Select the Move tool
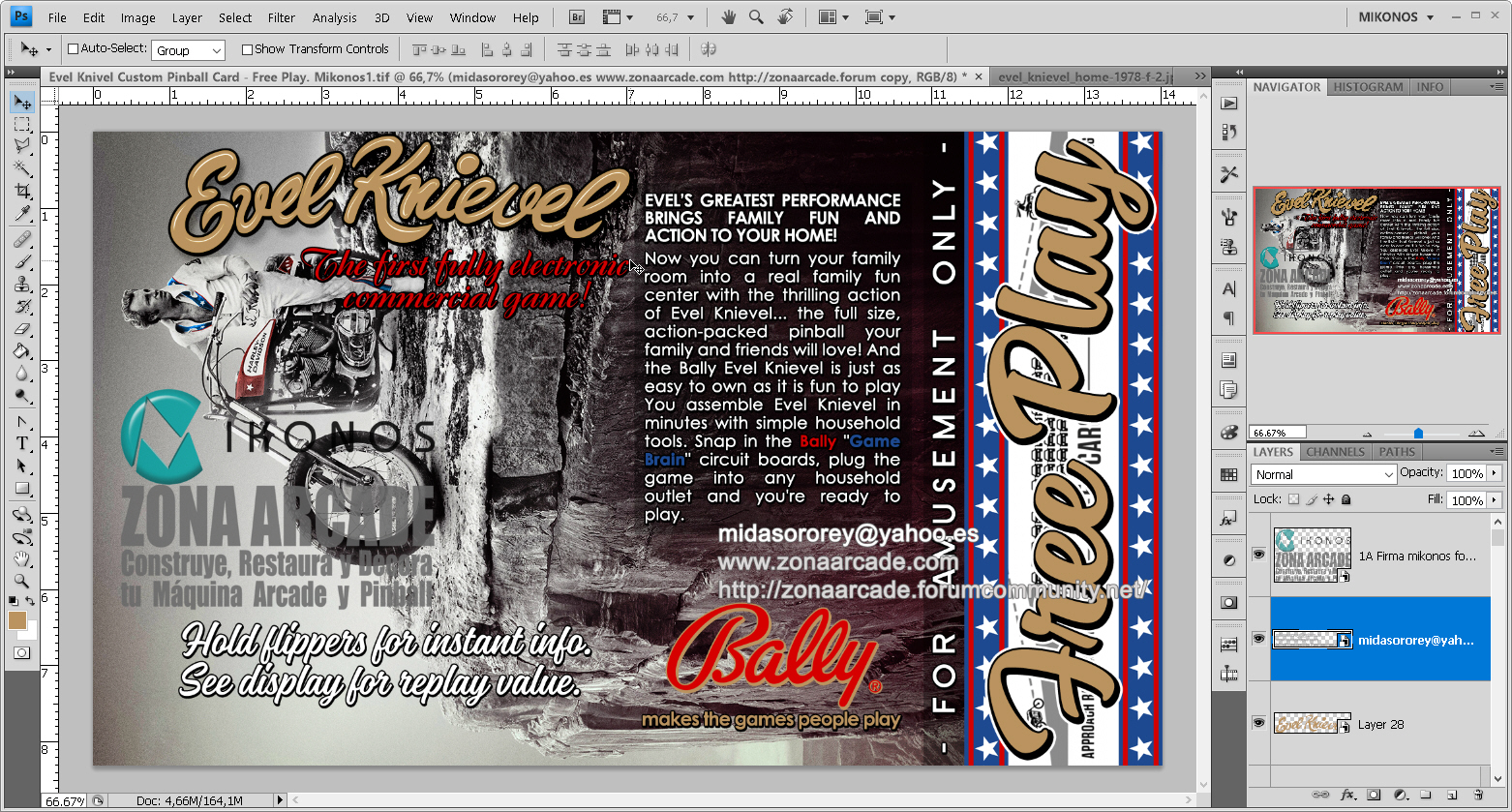Image resolution: width=1512 pixels, height=812 pixels. pos(21,100)
